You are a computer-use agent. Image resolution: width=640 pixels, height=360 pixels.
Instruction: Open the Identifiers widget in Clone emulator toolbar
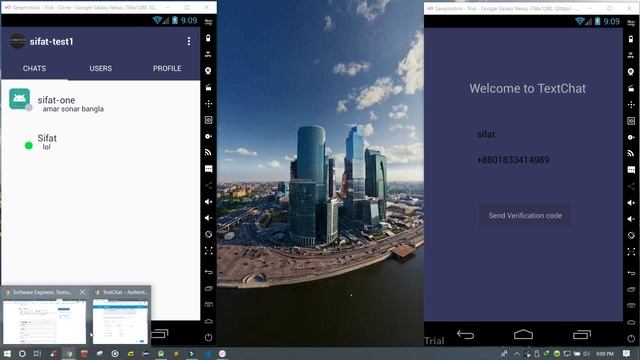208,120
